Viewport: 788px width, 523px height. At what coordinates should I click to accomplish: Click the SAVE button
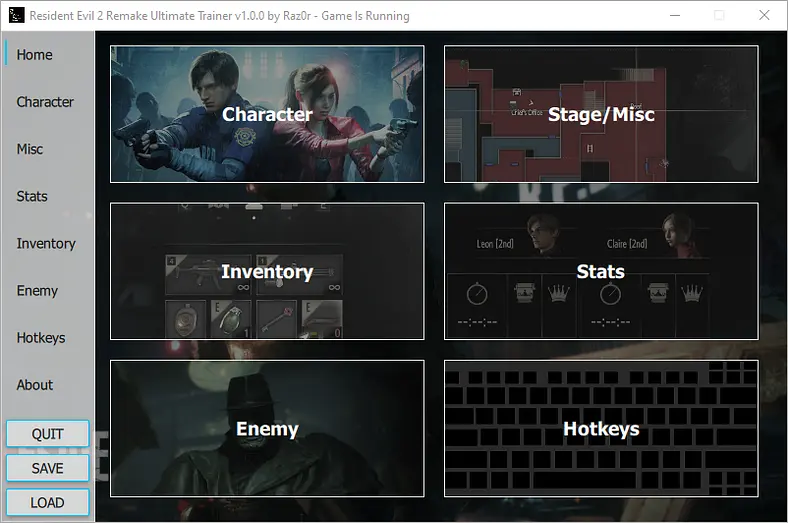[48, 468]
